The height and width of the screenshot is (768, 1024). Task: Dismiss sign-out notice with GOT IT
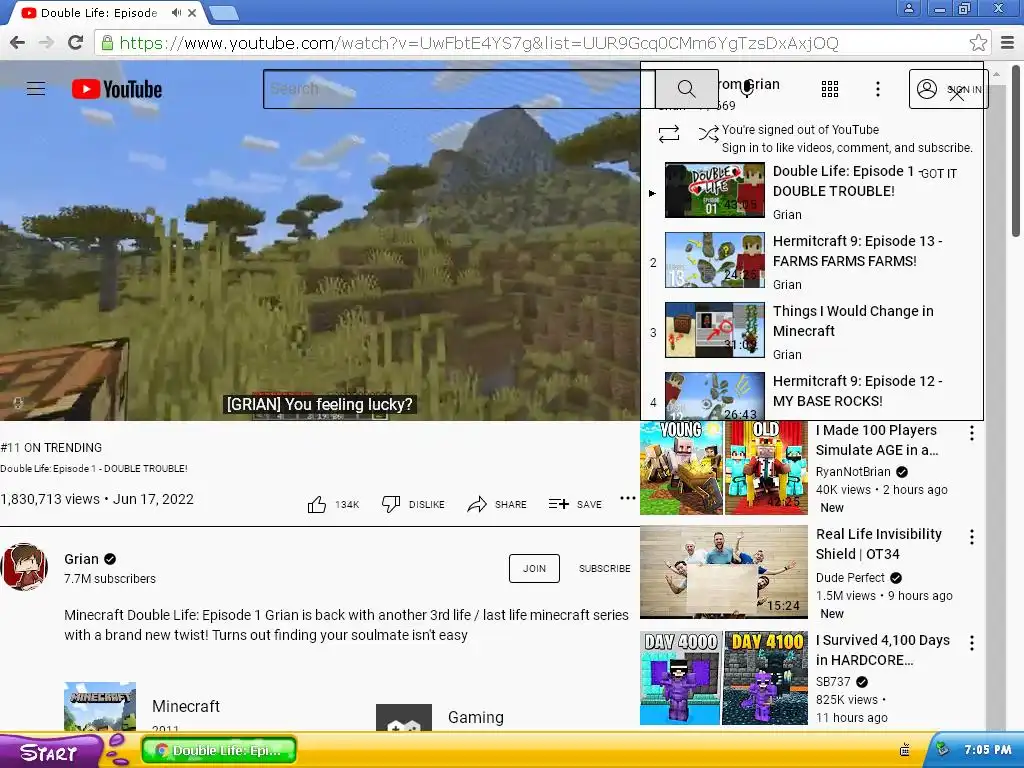[x=938, y=173]
